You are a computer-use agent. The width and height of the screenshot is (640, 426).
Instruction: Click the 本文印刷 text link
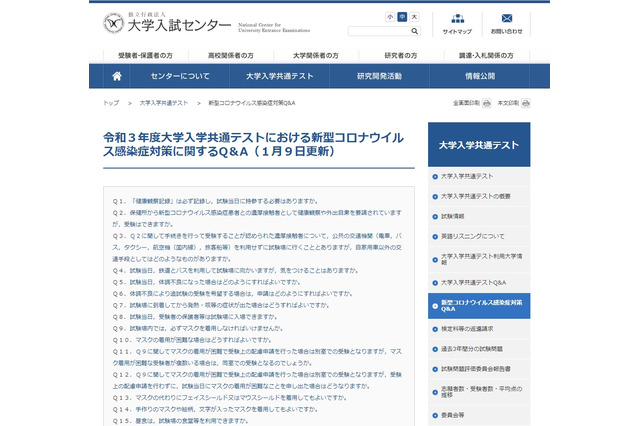(508, 103)
